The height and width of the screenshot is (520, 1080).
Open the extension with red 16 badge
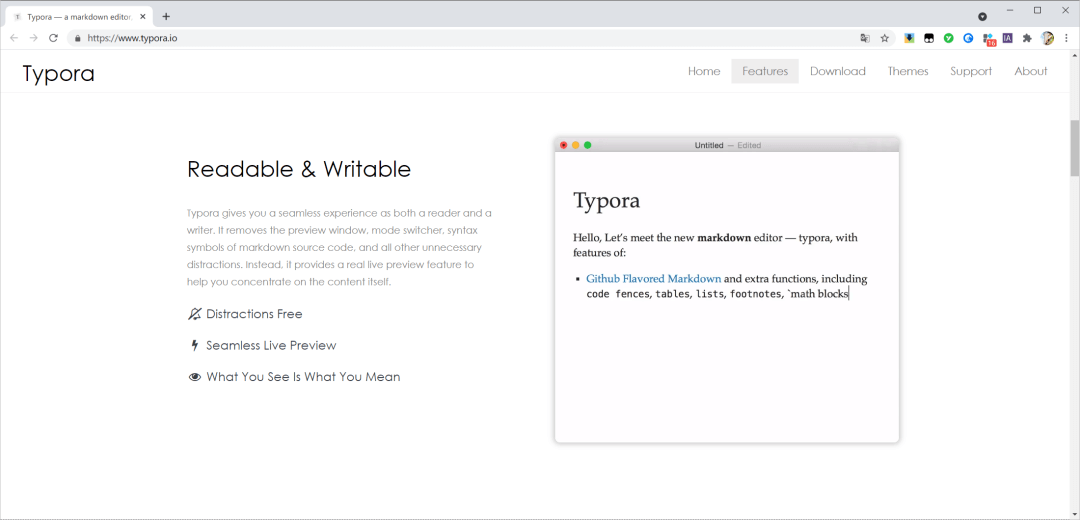(x=988, y=39)
